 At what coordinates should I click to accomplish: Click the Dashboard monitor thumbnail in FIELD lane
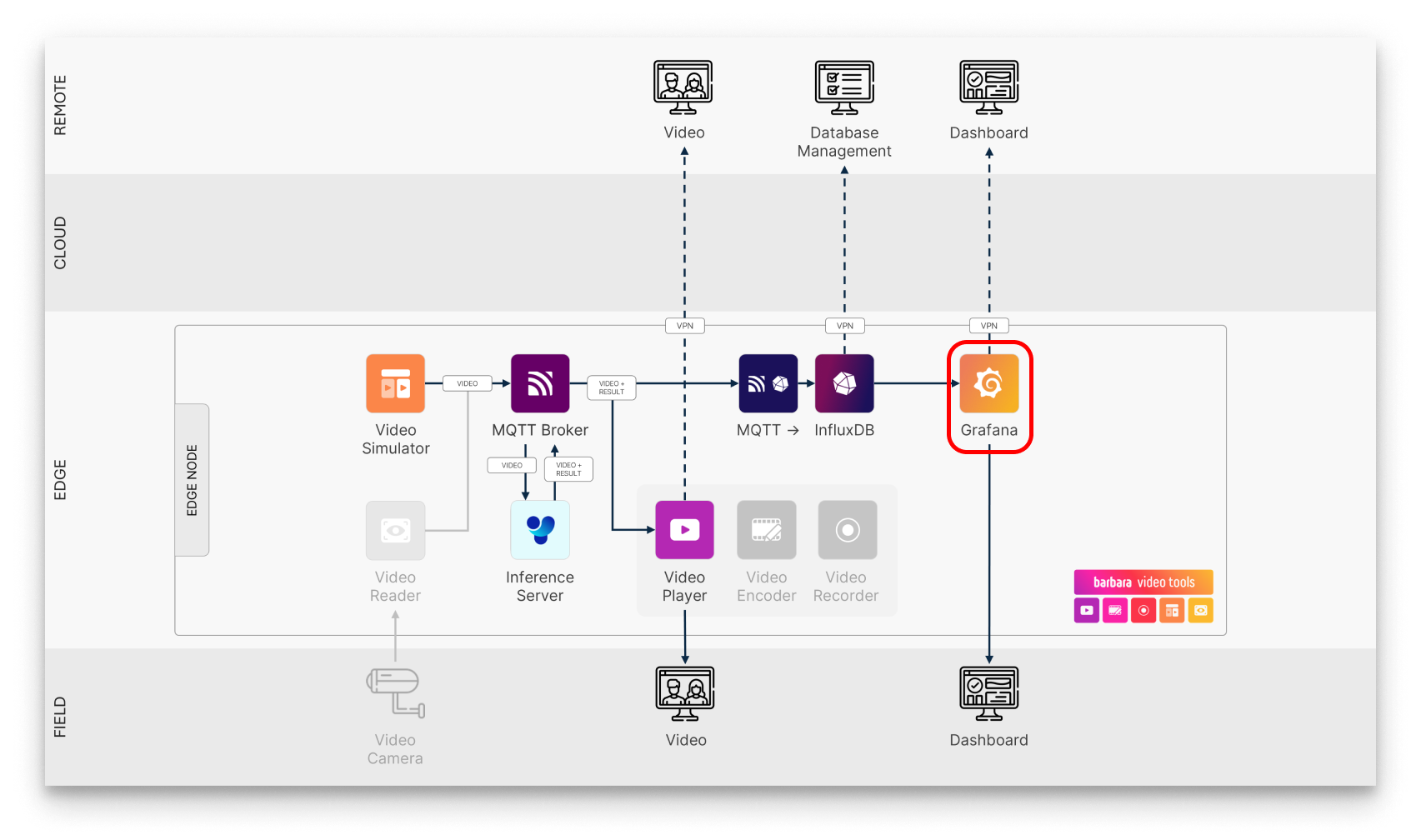(x=988, y=692)
